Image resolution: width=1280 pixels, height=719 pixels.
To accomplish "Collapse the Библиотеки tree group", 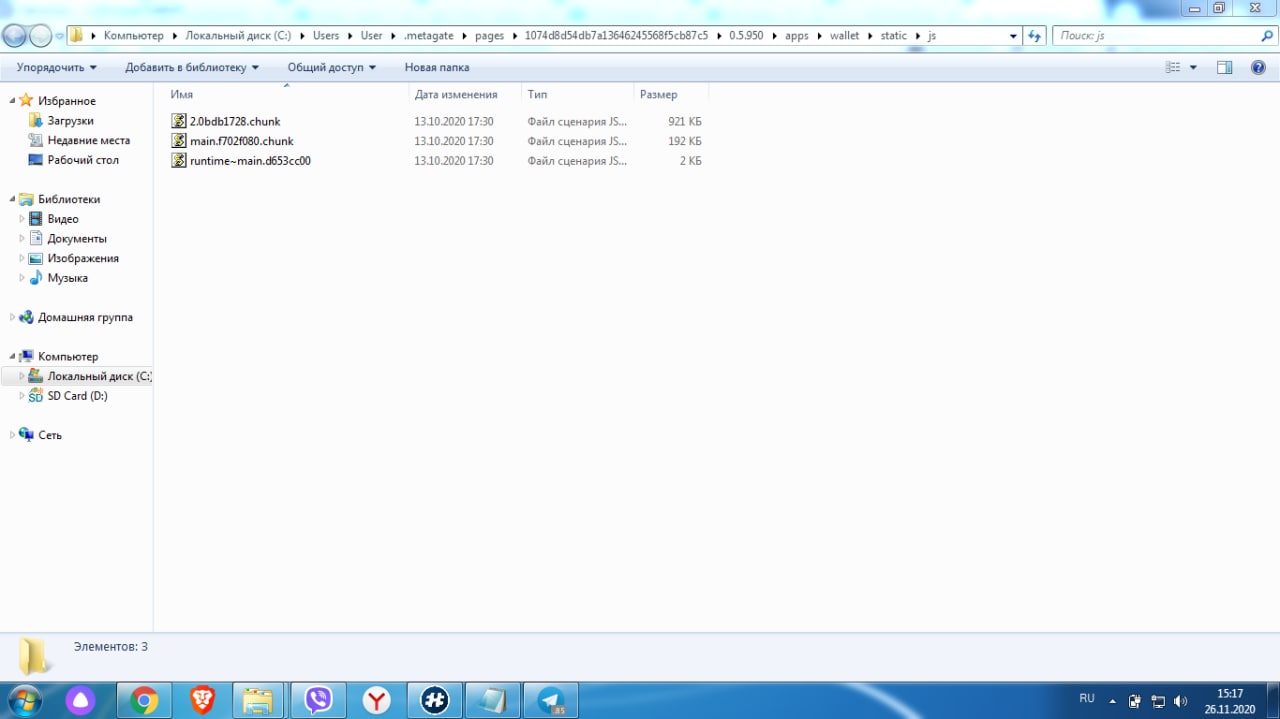I will (x=12, y=199).
